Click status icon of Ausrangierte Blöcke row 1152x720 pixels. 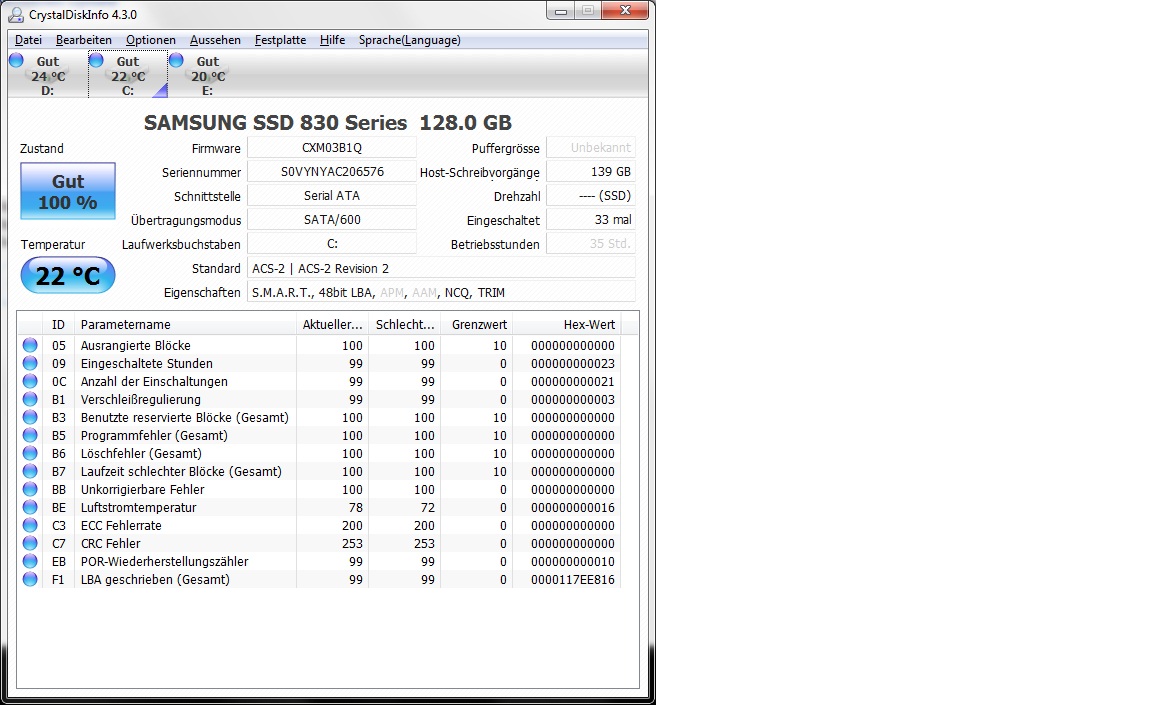[30, 345]
